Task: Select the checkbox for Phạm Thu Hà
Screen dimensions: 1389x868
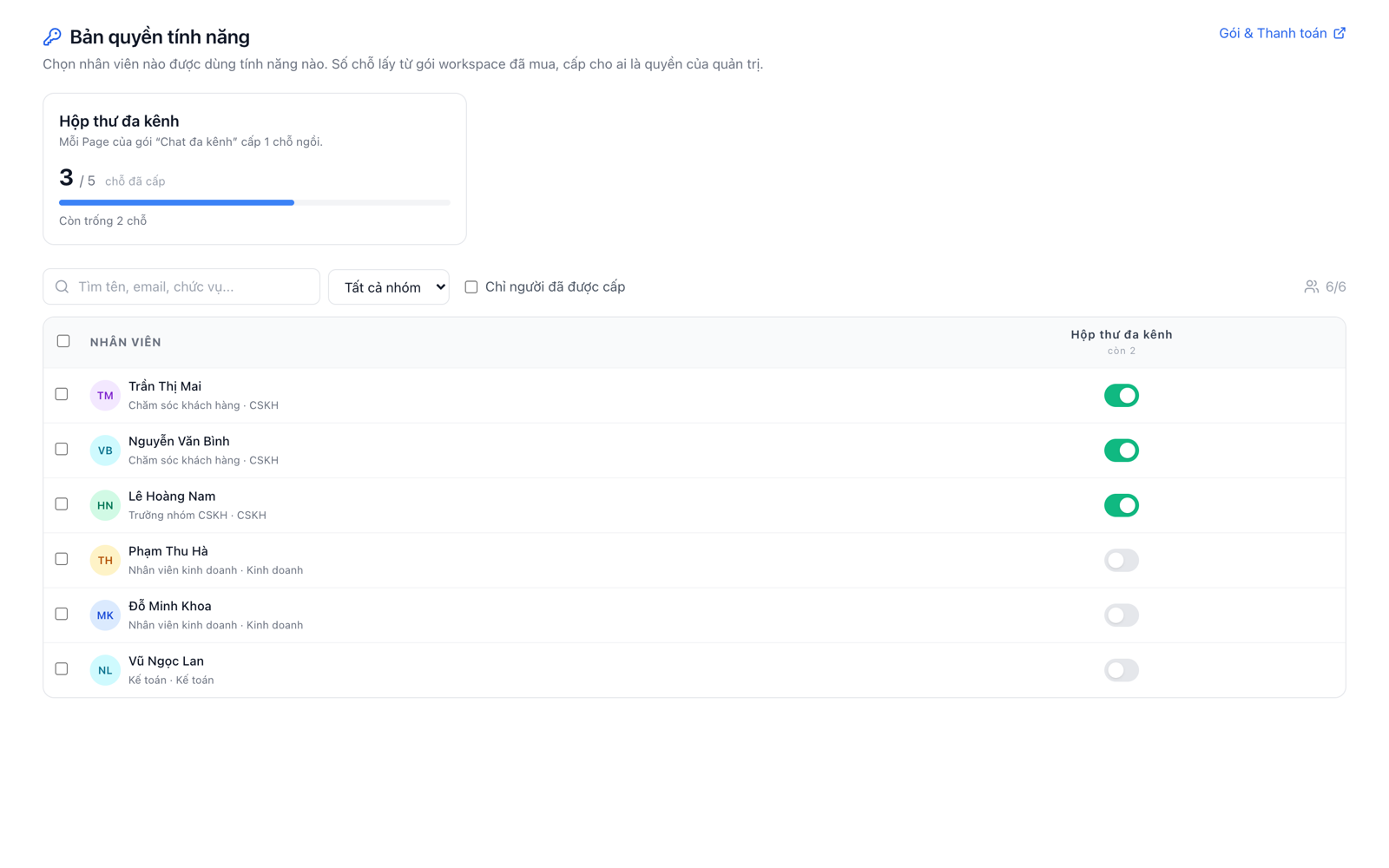Action: click(x=62, y=559)
